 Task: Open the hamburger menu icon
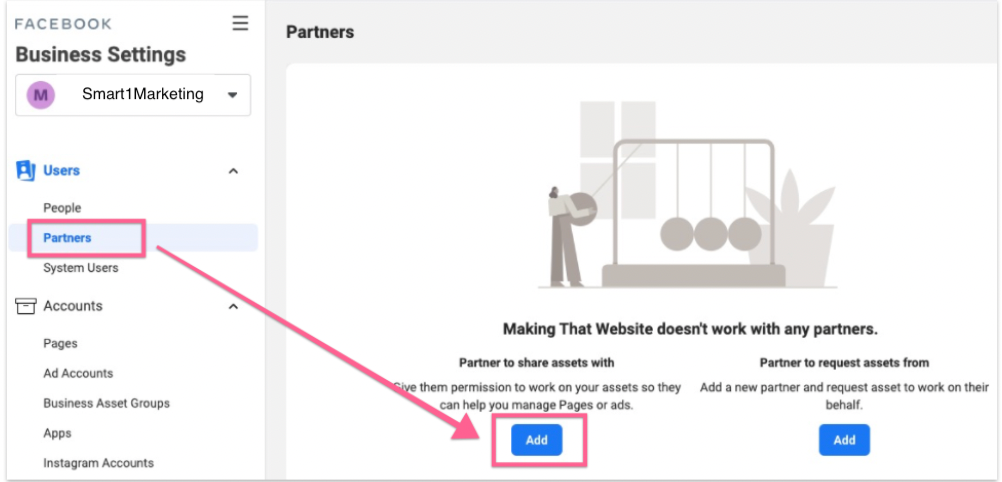pos(240,24)
